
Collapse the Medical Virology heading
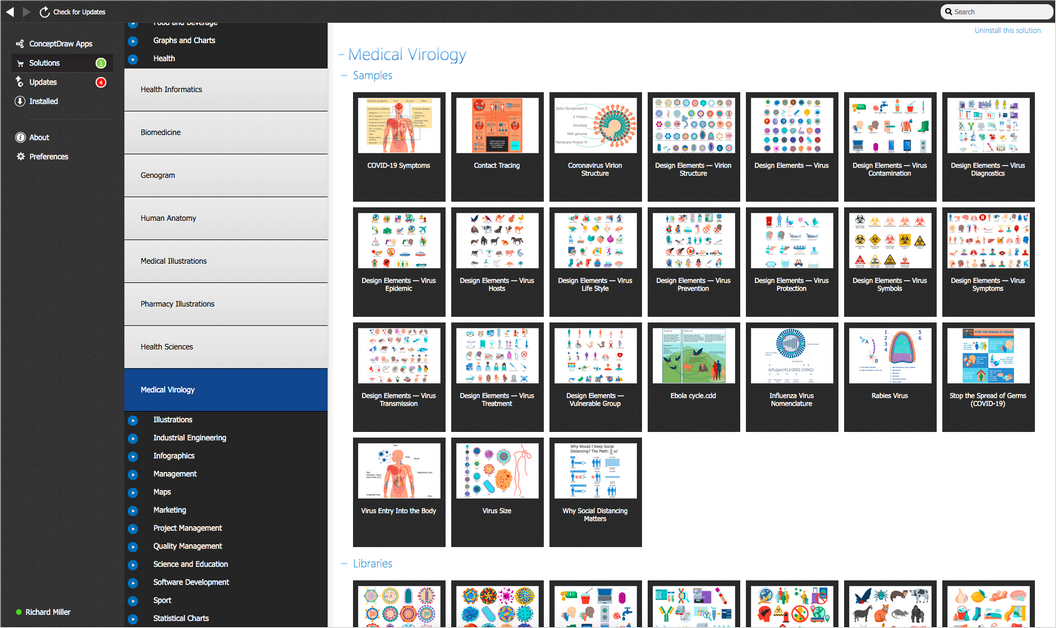[341, 55]
